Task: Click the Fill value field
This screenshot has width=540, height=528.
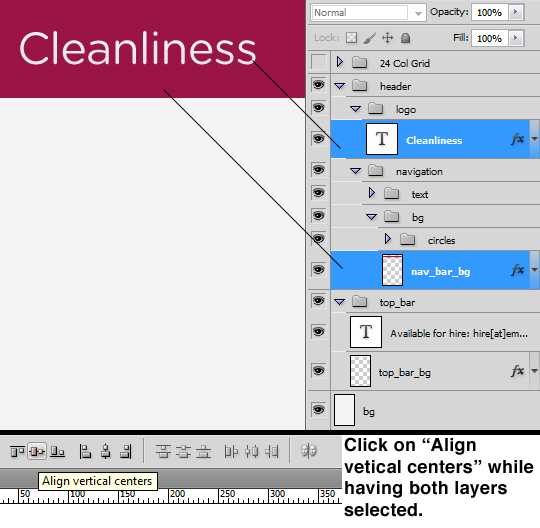Action: tap(489, 38)
